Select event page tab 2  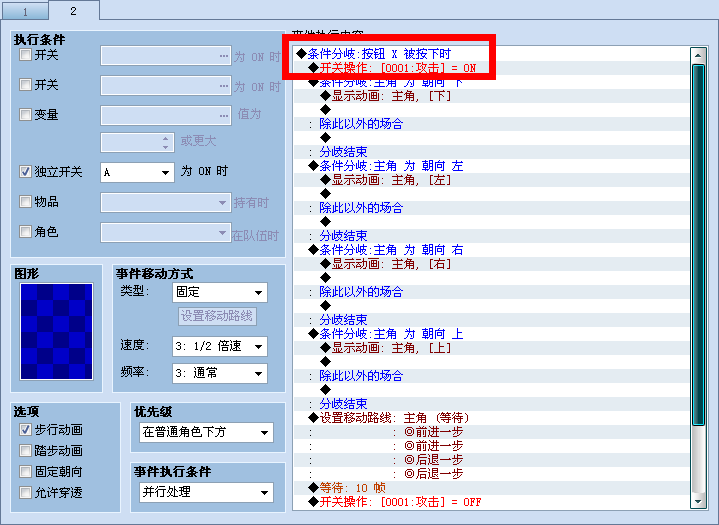[x=74, y=11]
